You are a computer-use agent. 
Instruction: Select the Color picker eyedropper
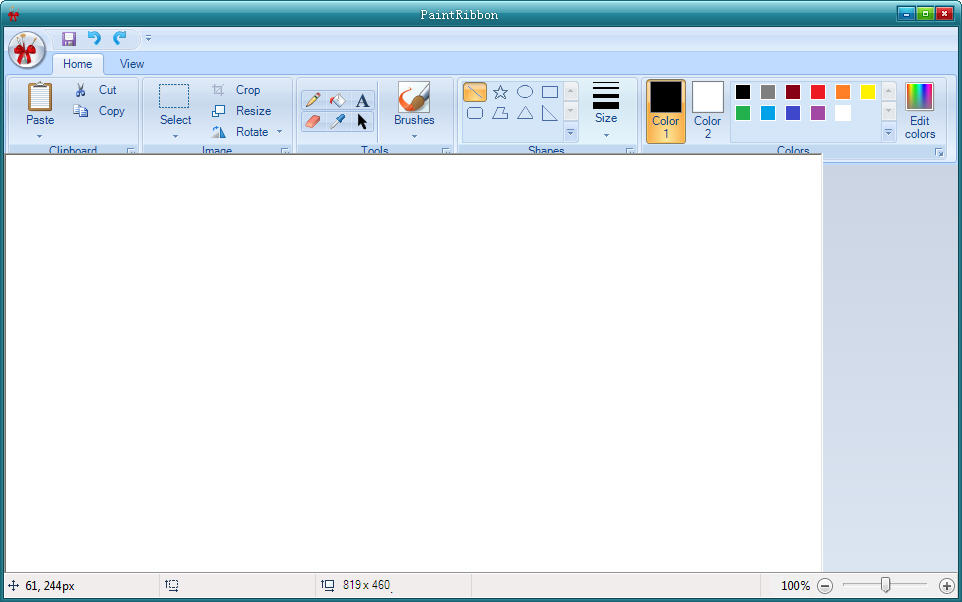click(337, 121)
